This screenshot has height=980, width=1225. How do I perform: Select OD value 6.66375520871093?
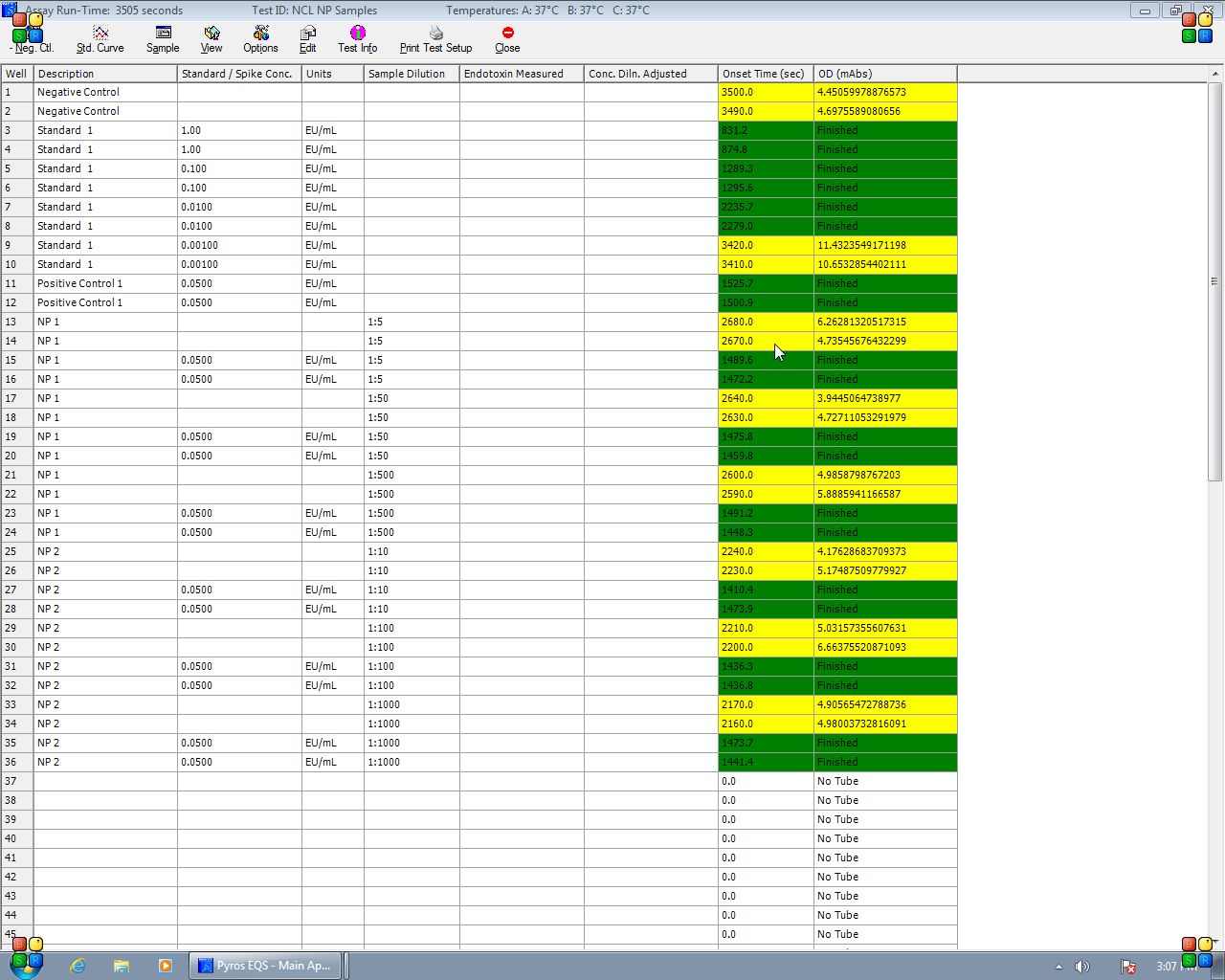tap(885, 647)
